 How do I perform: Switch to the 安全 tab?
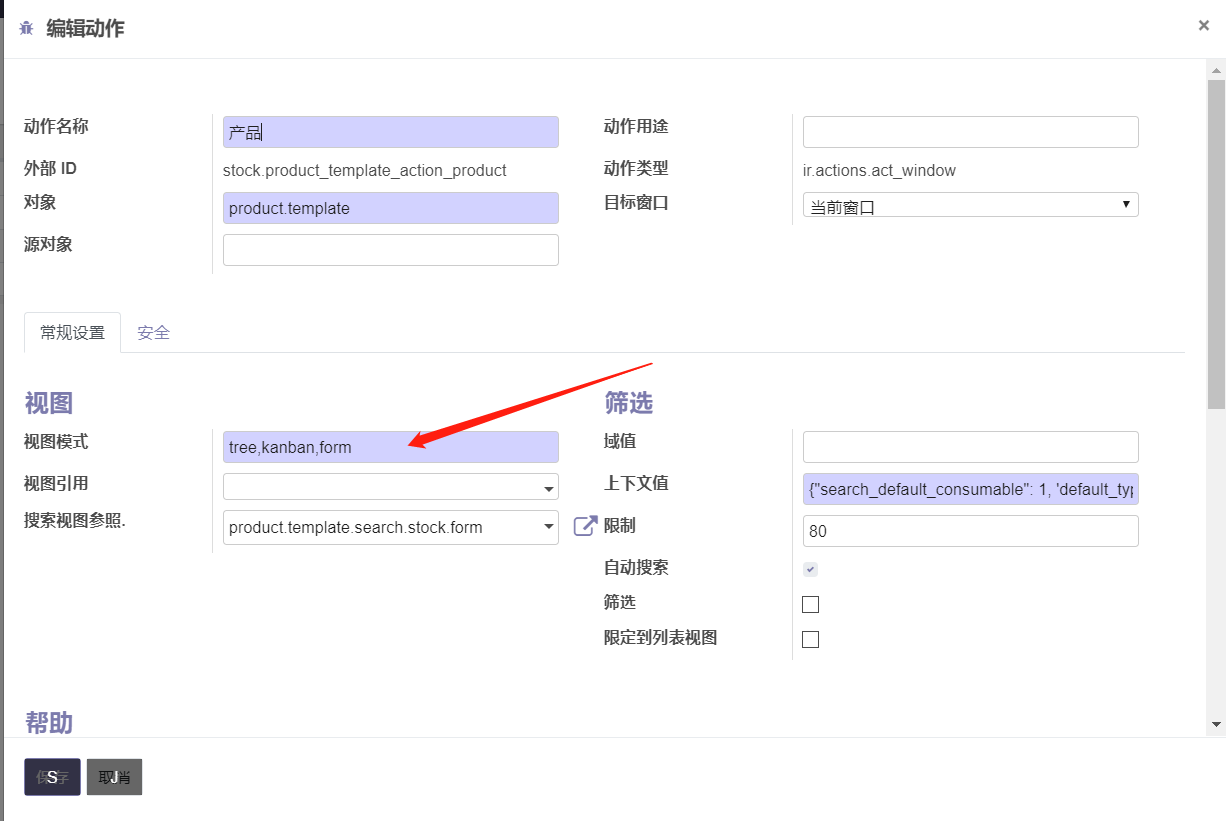tap(154, 332)
